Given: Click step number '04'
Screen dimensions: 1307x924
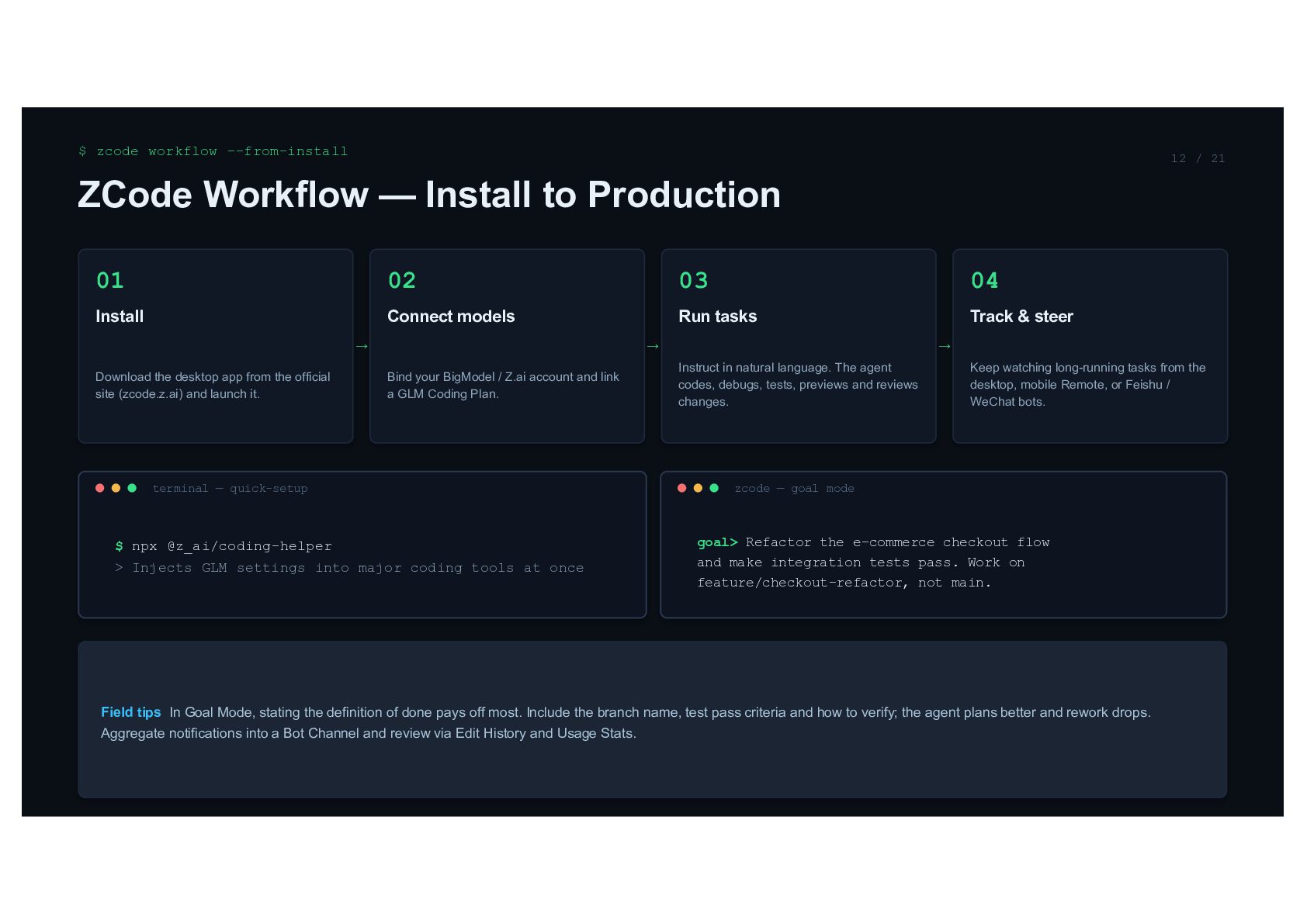Looking at the screenshot, I should [985, 280].
